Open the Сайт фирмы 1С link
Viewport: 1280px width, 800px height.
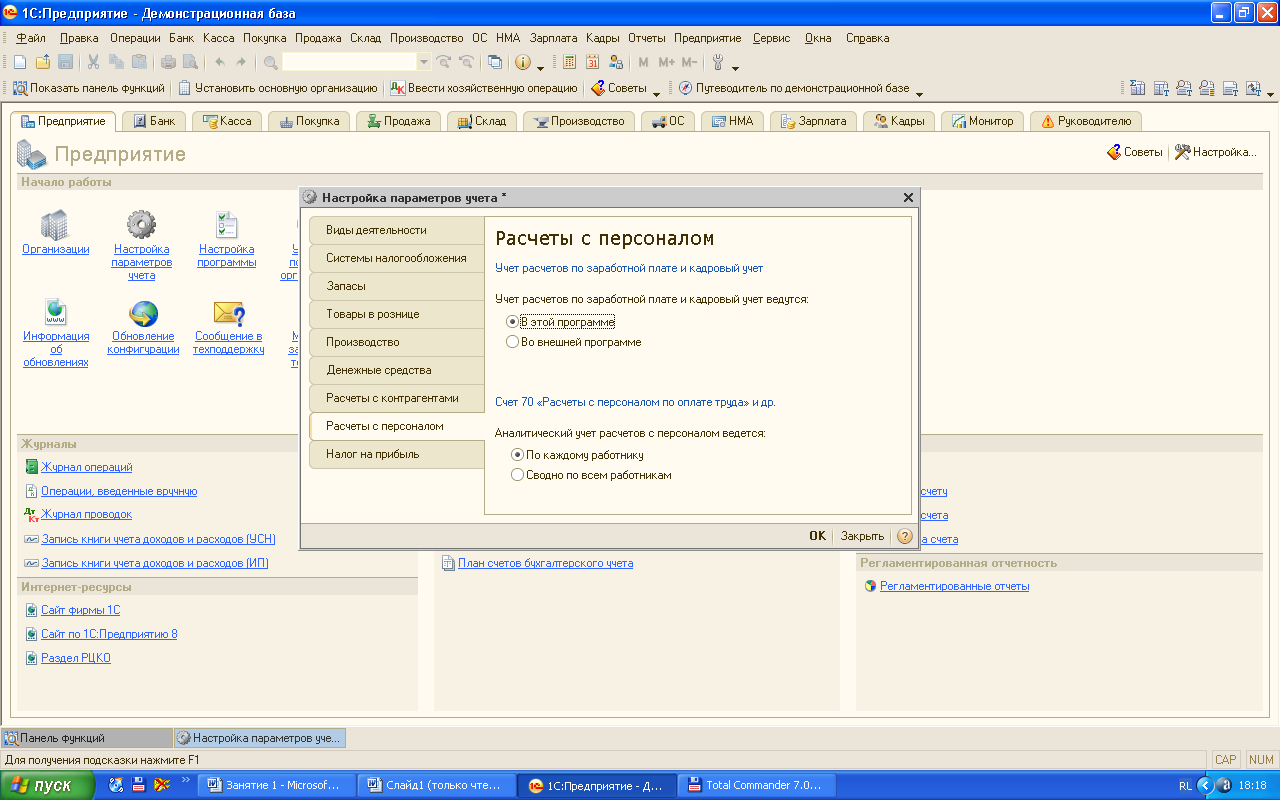pyautogui.click(x=80, y=610)
